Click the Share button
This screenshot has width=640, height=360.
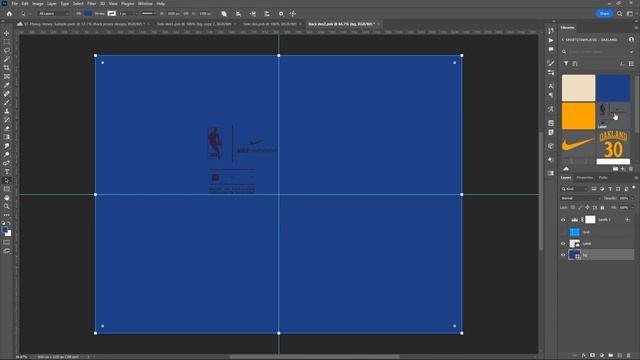[604, 13]
